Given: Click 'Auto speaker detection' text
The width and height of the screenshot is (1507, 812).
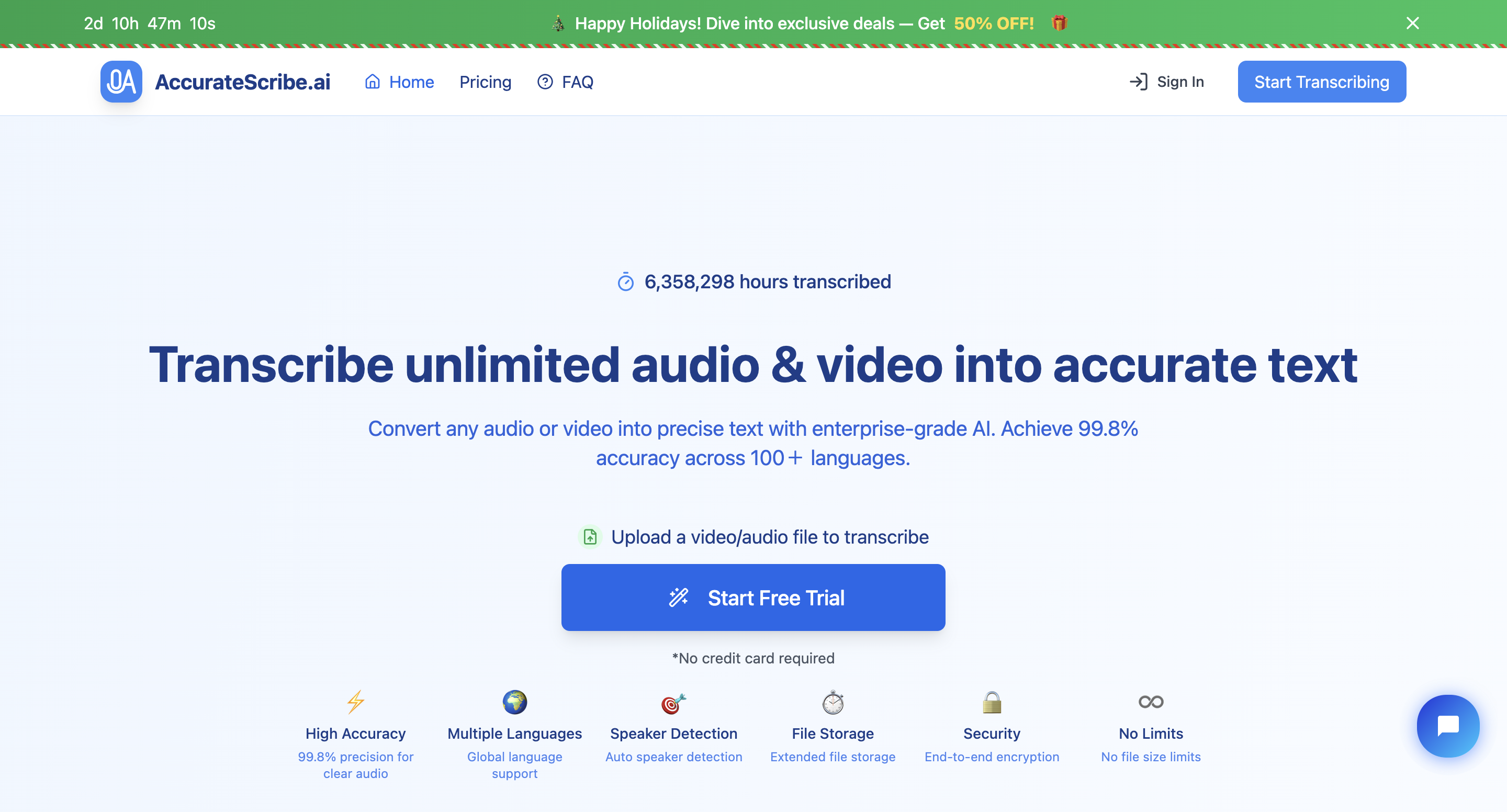Looking at the screenshot, I should [673, 757].
